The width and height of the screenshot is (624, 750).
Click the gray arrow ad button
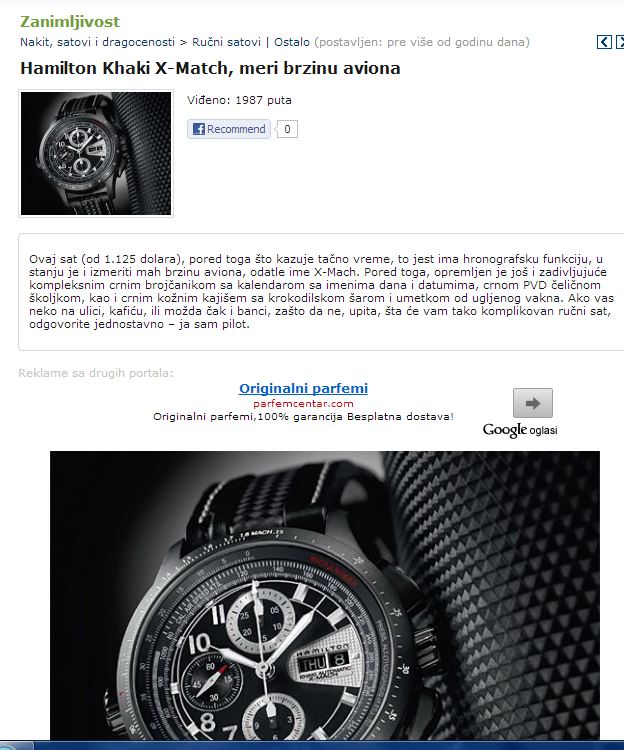[533, 403]
